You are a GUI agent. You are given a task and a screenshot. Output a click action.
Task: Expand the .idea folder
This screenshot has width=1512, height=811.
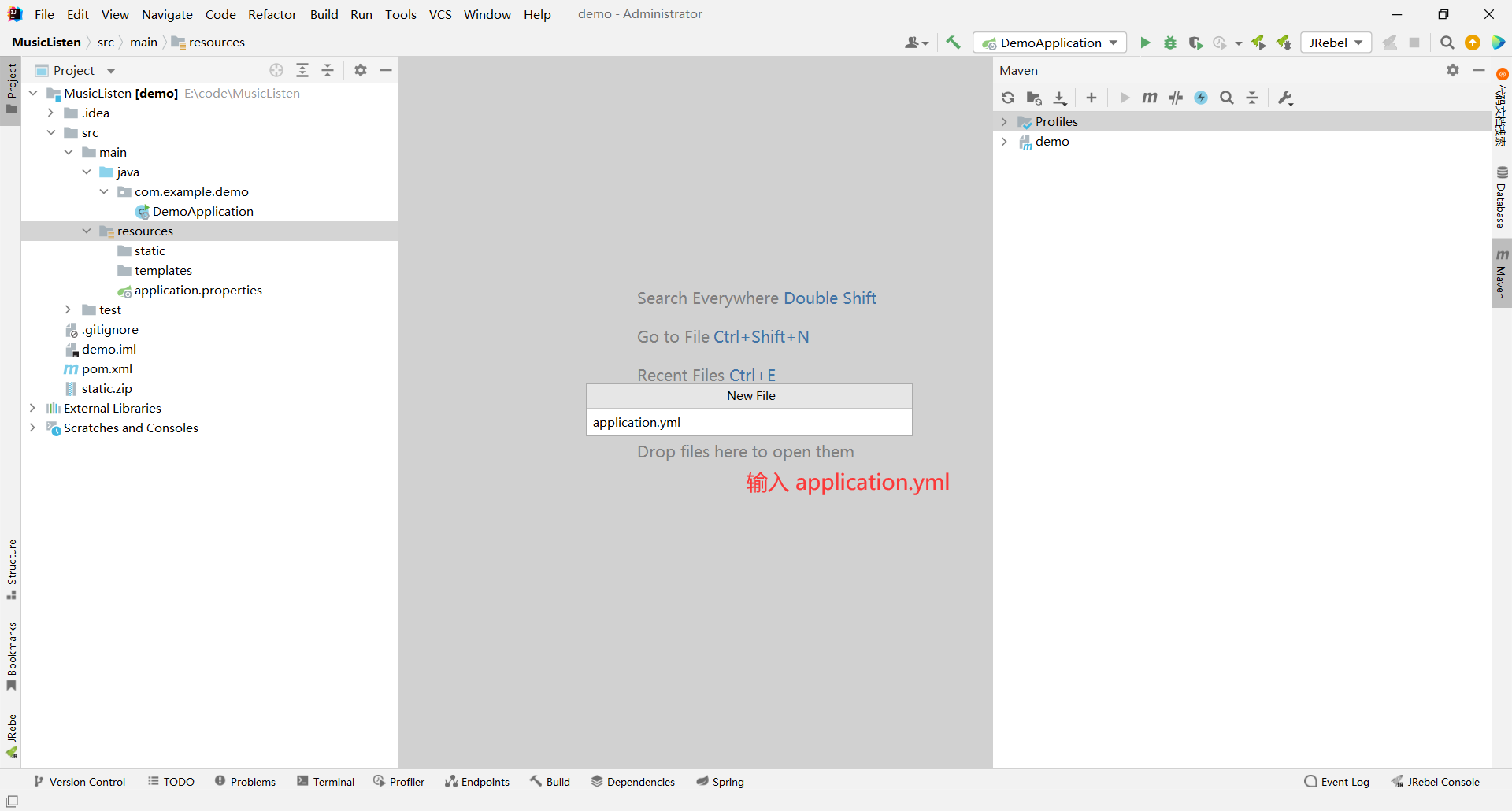click(x=50, y=113)
